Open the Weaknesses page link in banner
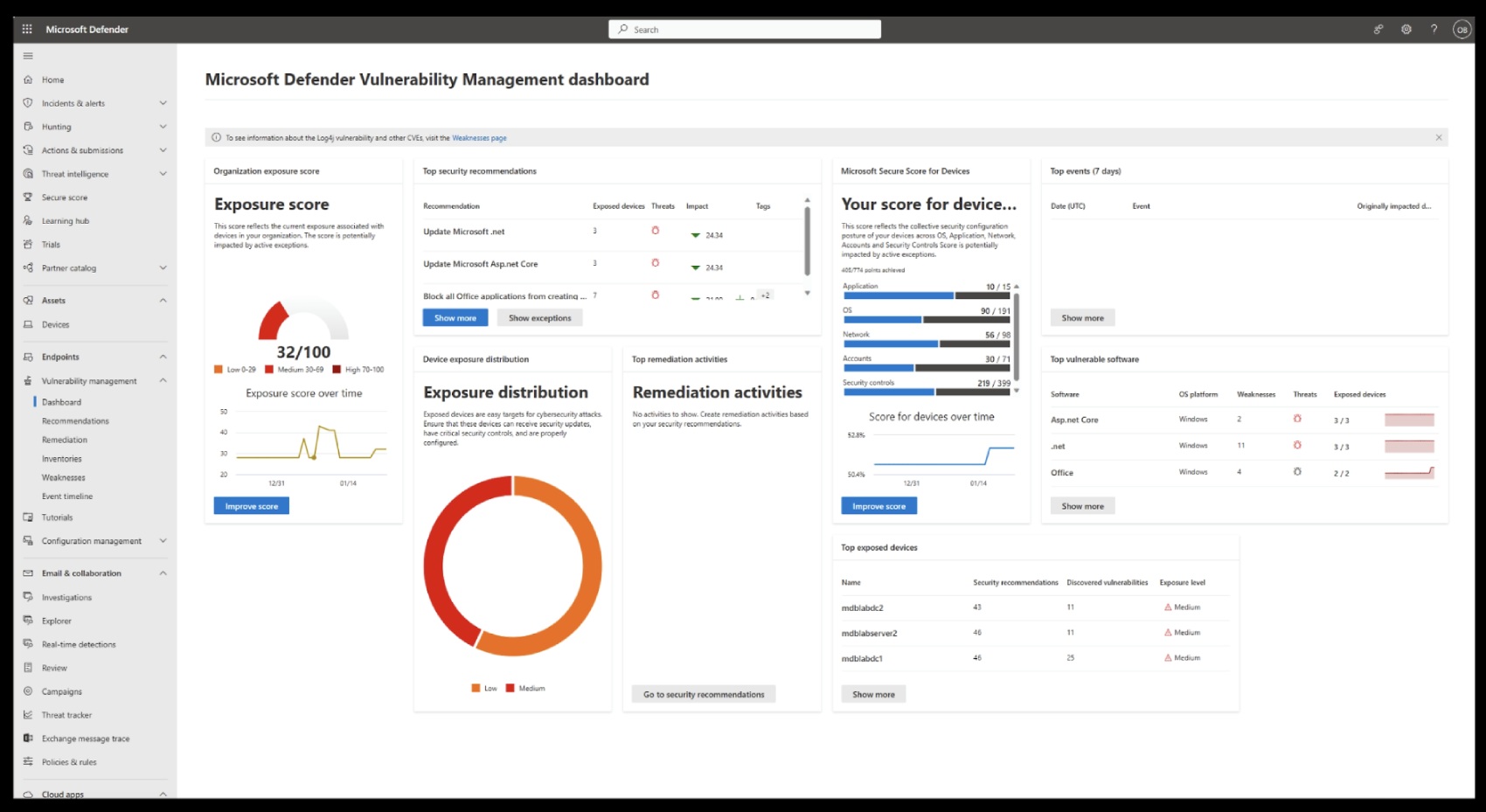The image size is (1486, 812). click(479, 138)
